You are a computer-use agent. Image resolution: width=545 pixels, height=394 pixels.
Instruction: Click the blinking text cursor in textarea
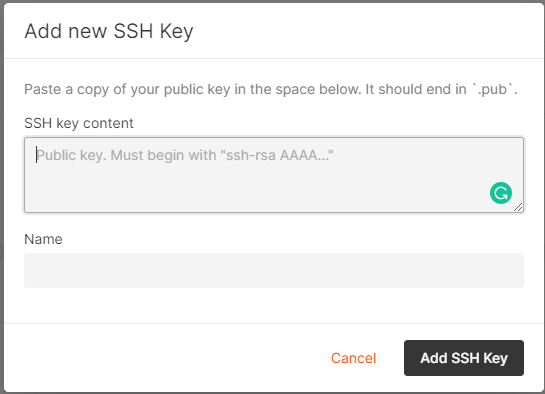(x=36, y=155)
